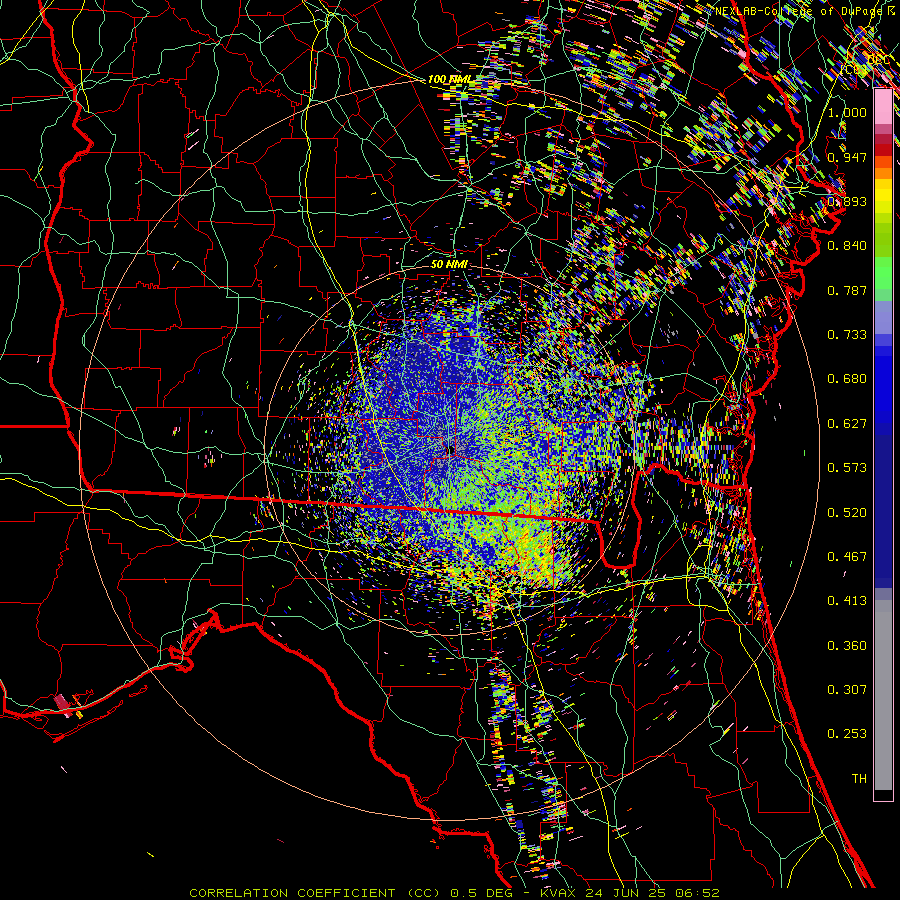Click the 0.627 scale value

(847, 424)
